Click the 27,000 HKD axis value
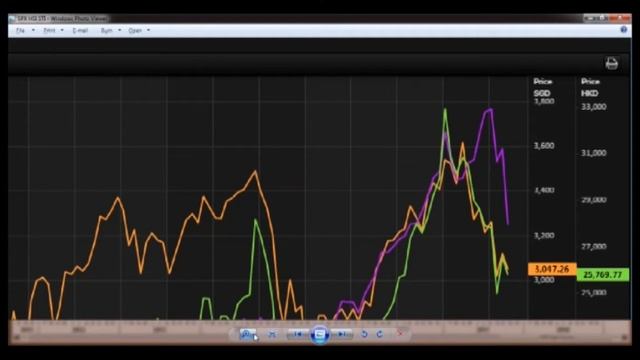 (x=593, y=247)
